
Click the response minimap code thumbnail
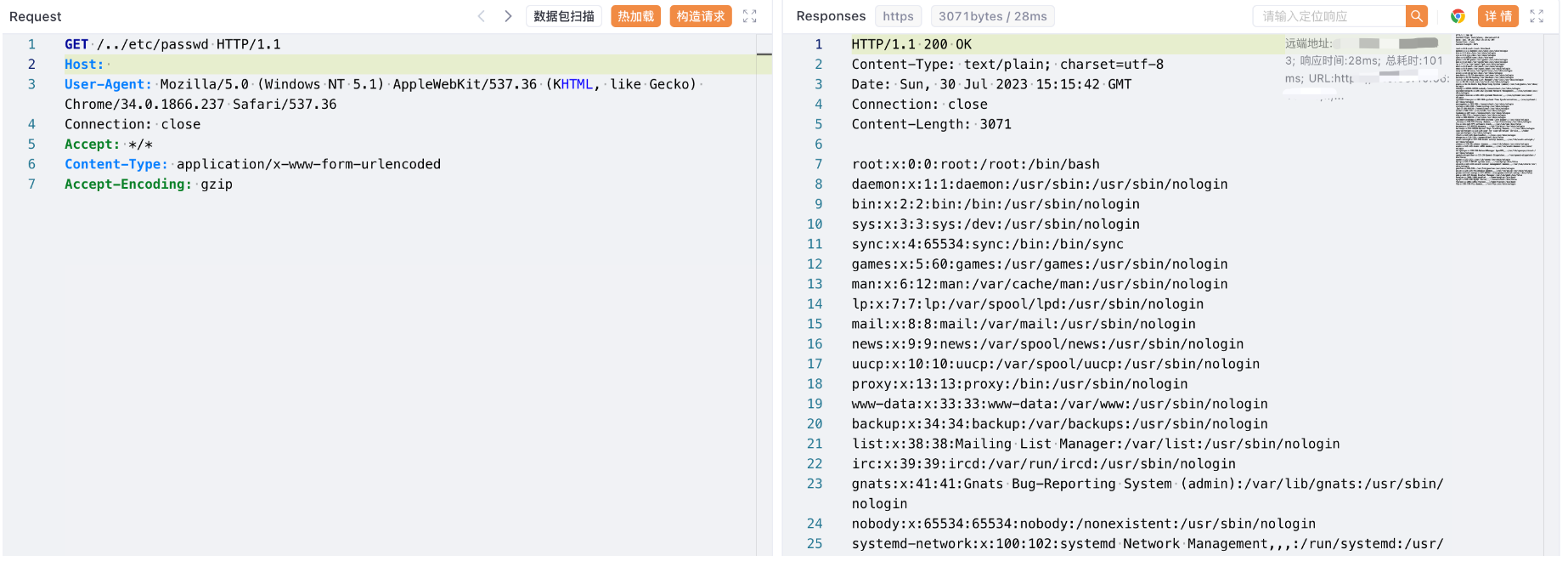(x=1495, y=110)
